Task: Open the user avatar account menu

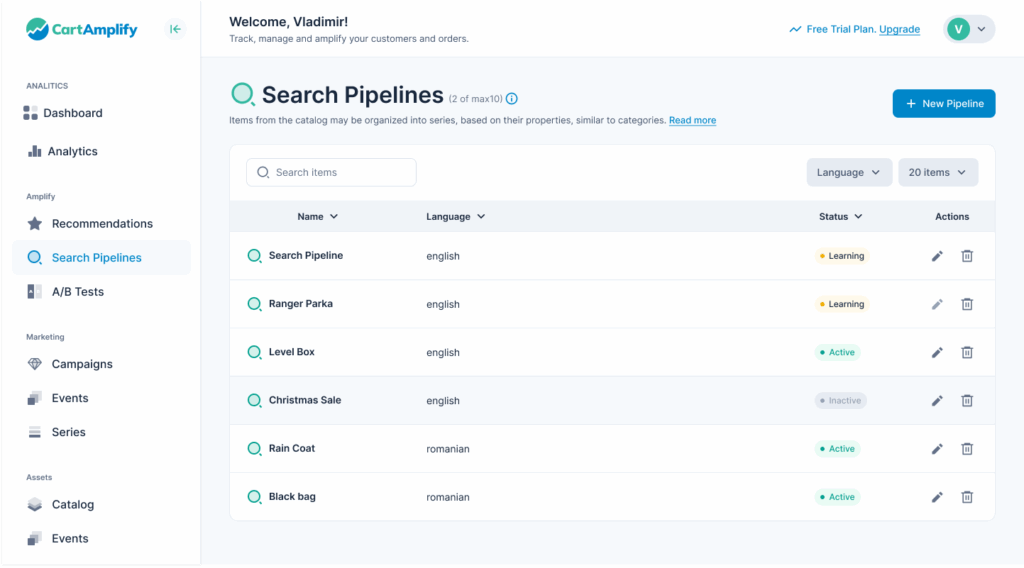Action: [968, 29]
